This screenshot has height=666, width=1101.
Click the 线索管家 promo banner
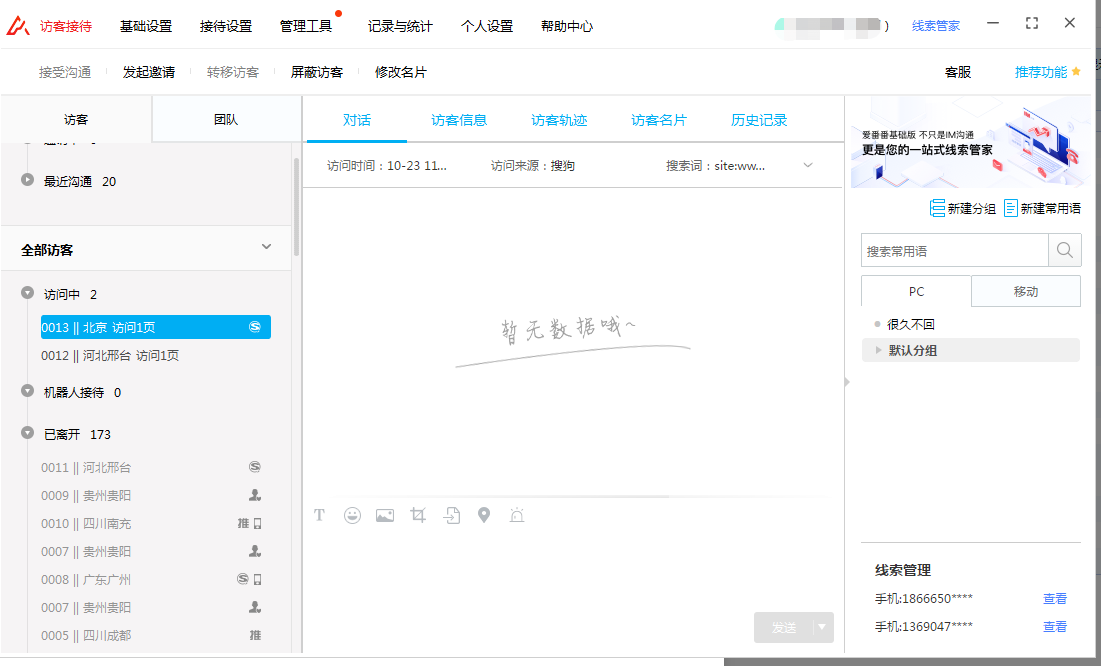(971, 143)
